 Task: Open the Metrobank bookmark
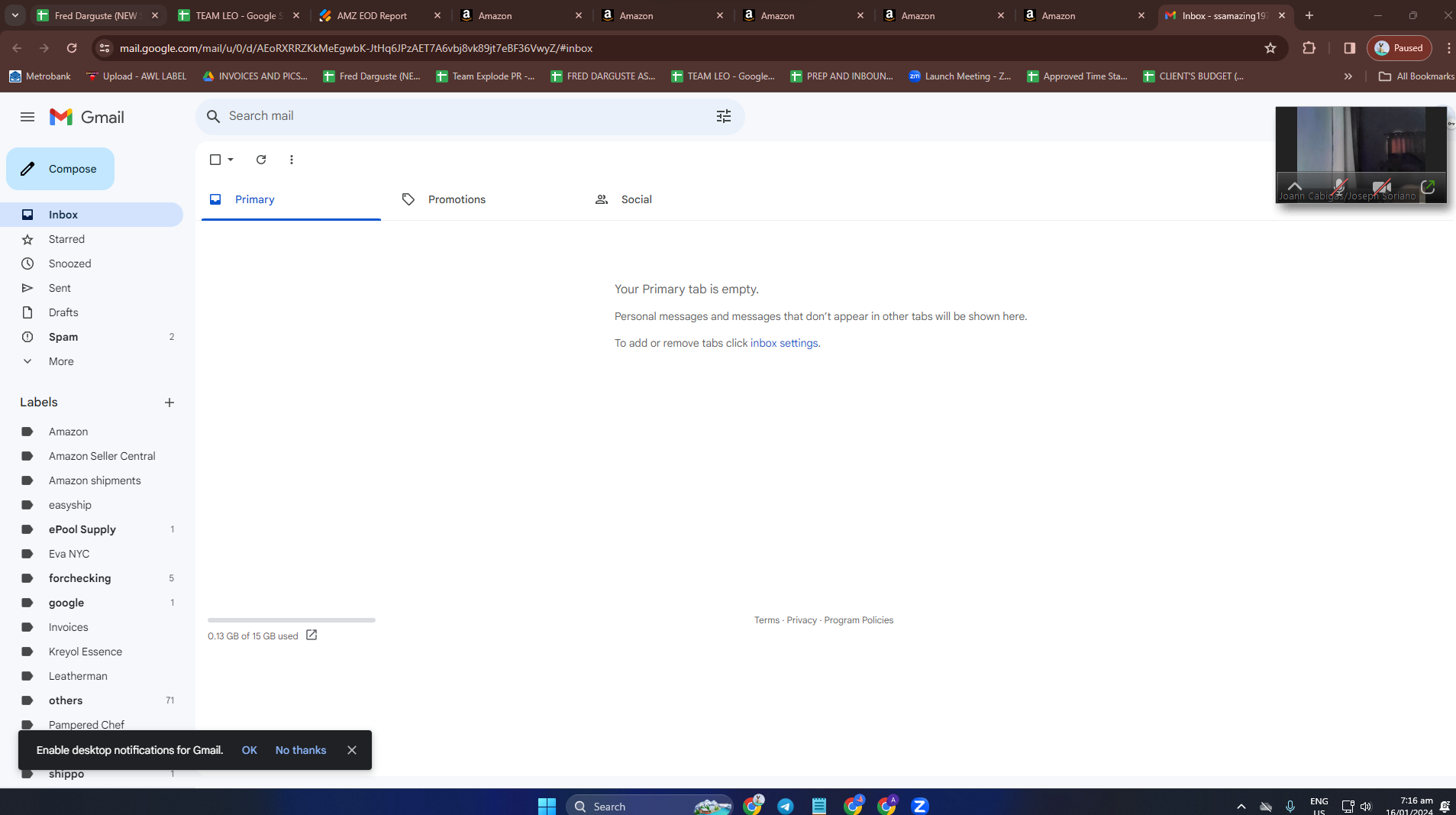(x=40, y=76)
